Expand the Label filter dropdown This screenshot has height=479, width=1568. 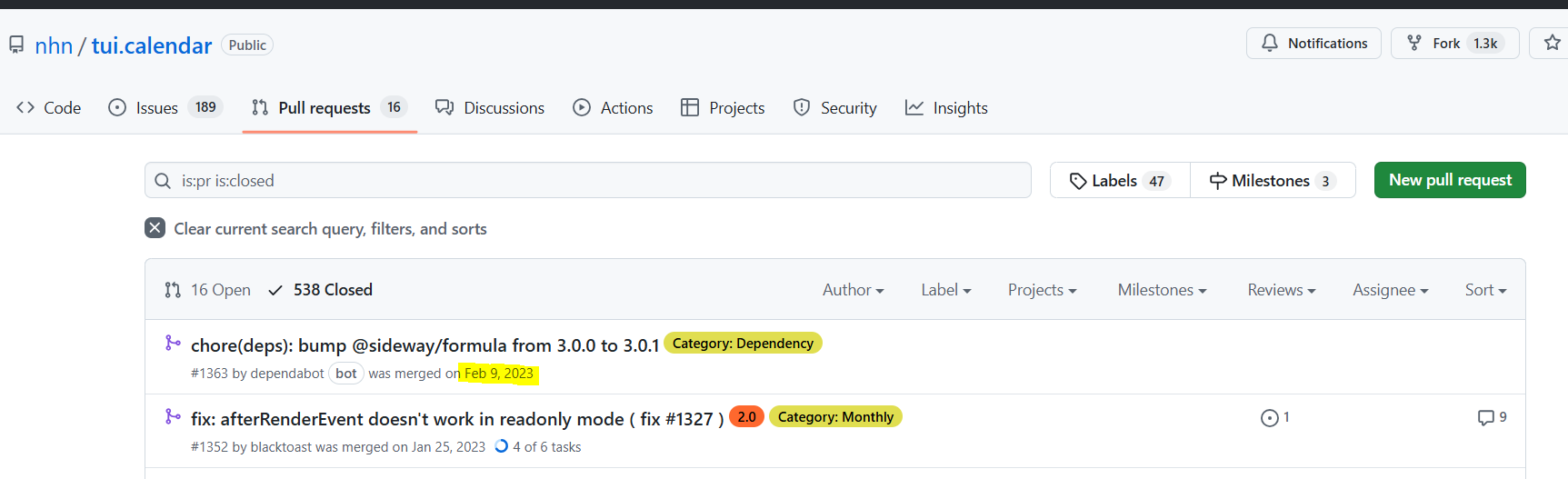(945, 290)
